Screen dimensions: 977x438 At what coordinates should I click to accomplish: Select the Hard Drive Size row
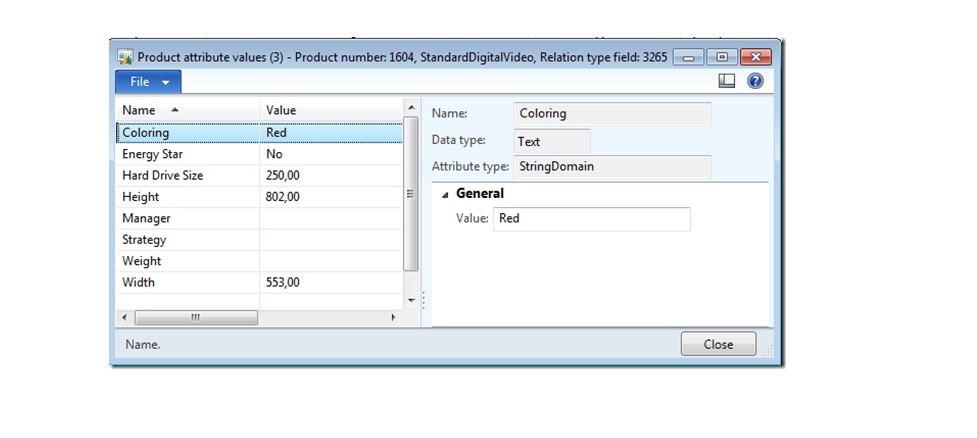click(x=259, y=175)
